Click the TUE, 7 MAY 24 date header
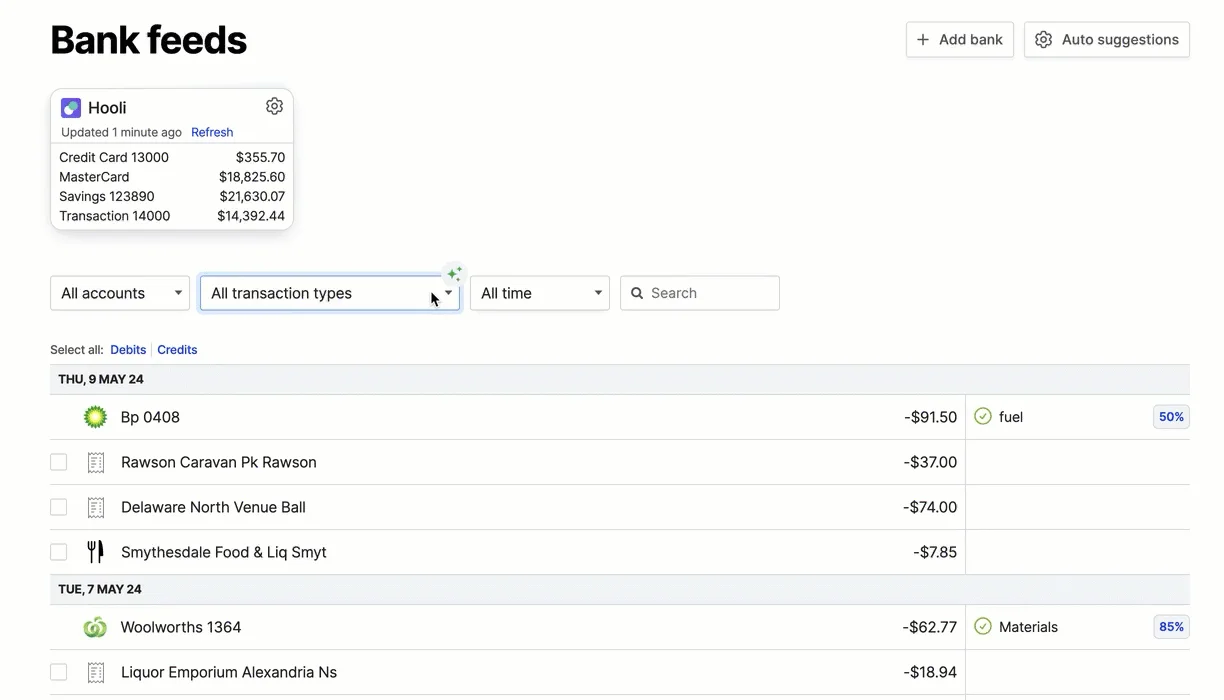 tap(100, 590)
